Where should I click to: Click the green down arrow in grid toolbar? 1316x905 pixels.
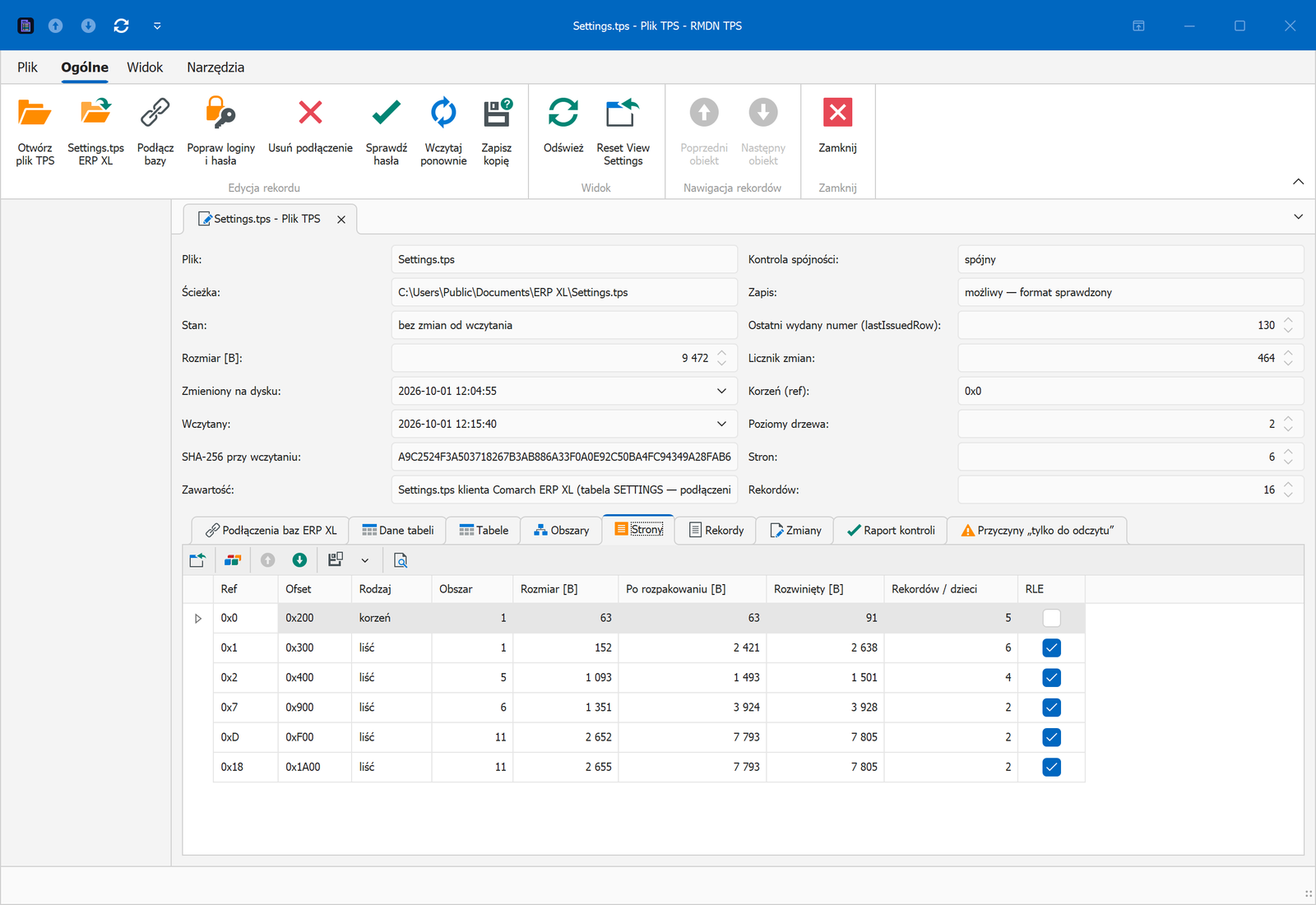[x=299, y=560]
